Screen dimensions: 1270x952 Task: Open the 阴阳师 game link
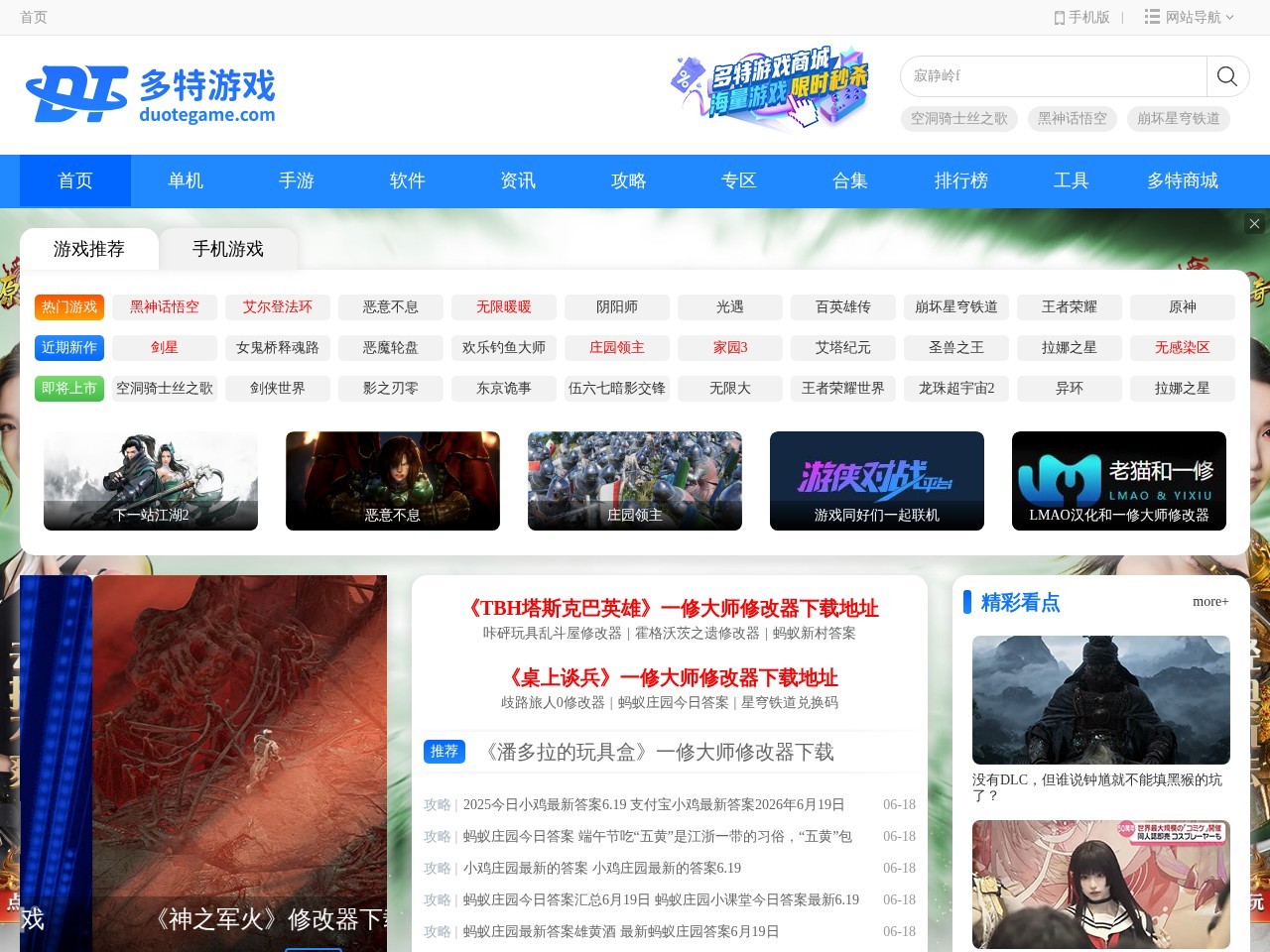[617, 307]
